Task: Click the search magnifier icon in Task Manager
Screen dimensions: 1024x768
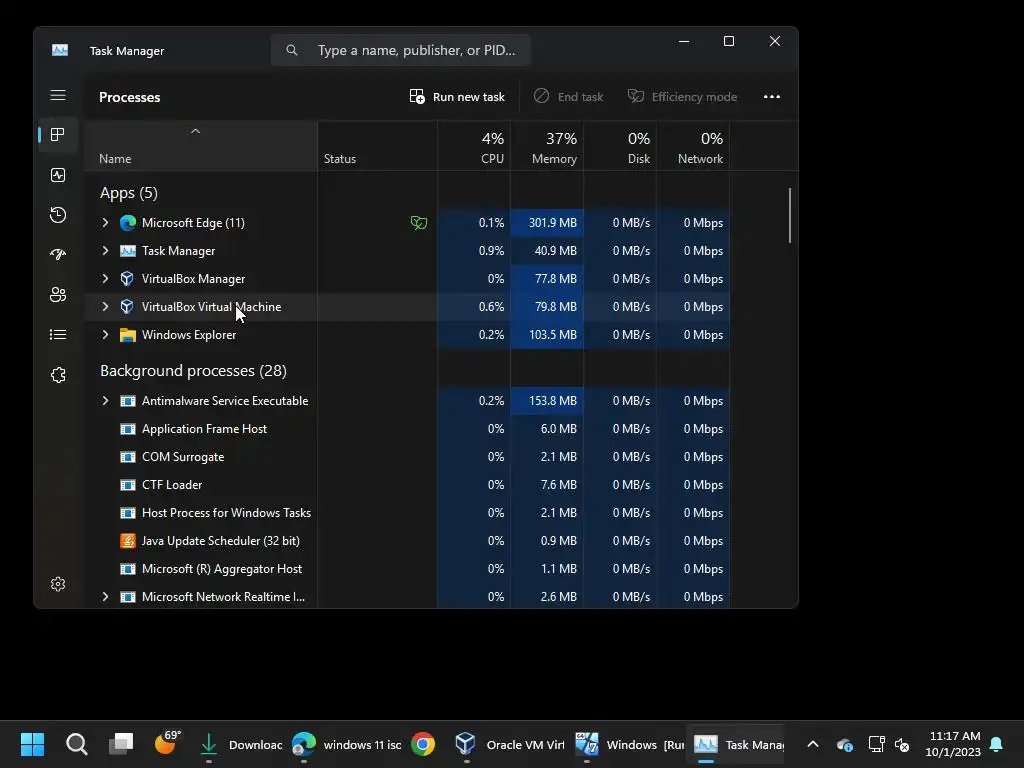Action: coord(291,50)
